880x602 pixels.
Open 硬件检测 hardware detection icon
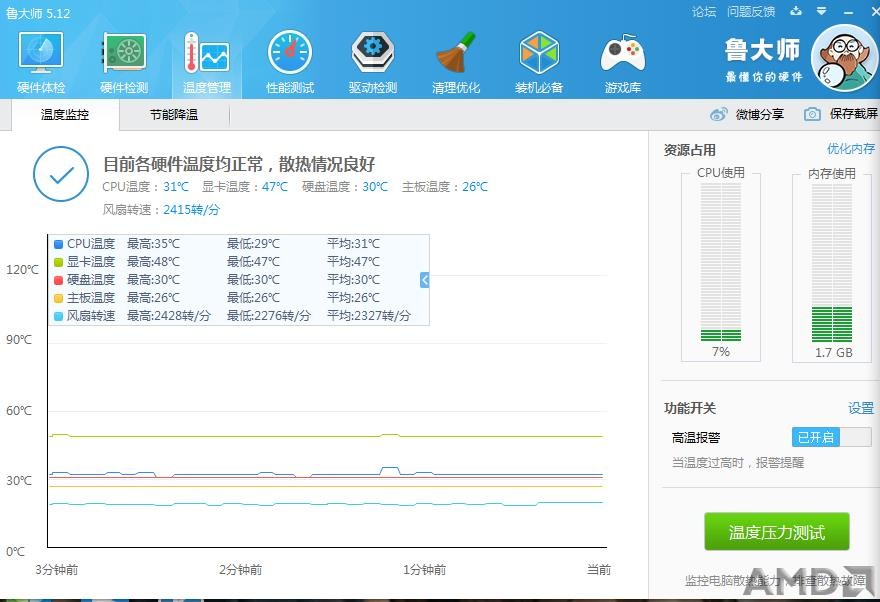tap(124, 52)
